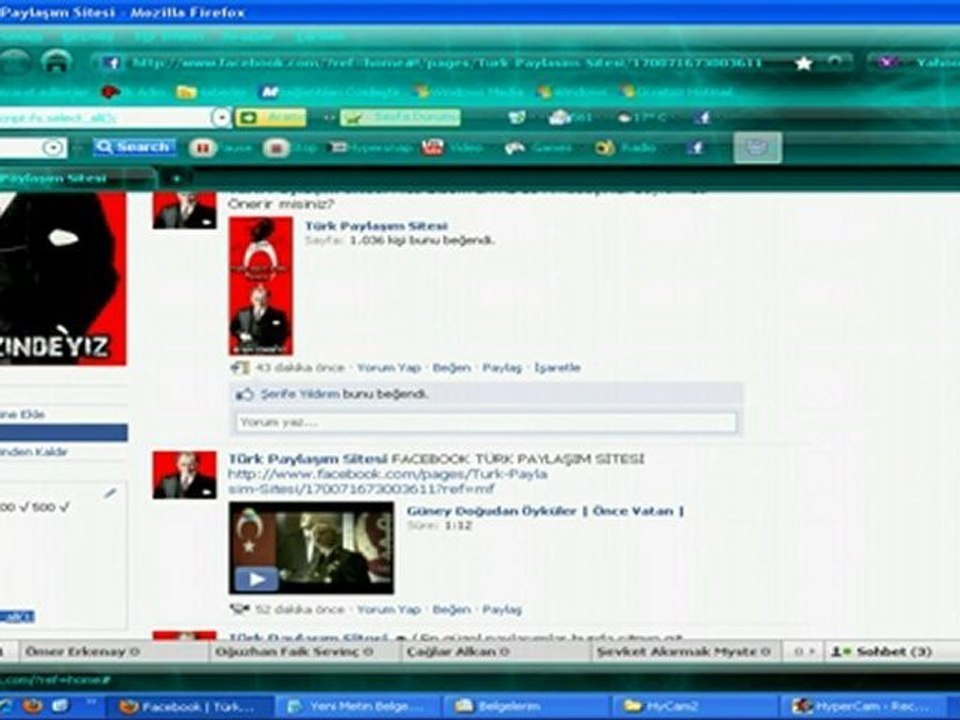Bookmark this page with the star icon
The width and height of the screenshot is (960, 720).
coord(803,62)
